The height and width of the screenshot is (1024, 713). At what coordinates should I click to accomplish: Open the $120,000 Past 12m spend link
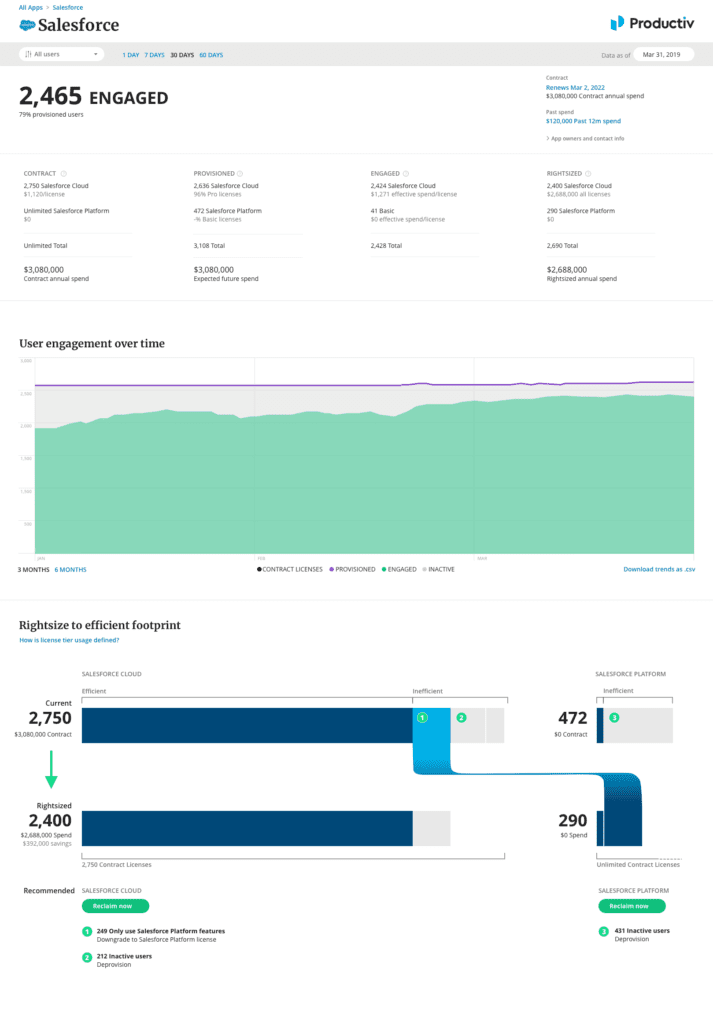tap(583, 121)
